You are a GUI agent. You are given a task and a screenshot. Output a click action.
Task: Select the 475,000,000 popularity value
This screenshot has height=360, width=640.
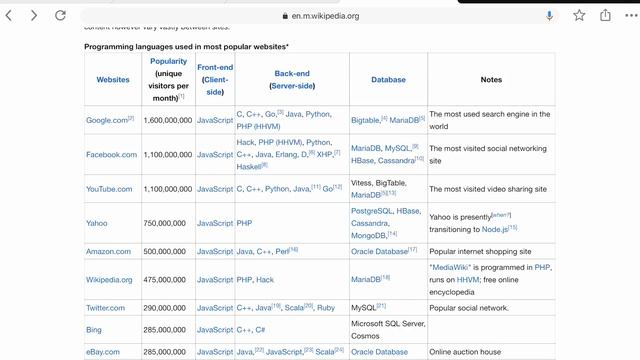click(164, 280)
